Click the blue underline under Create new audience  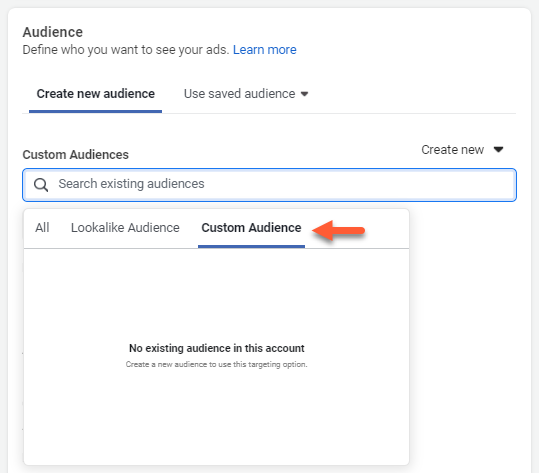pos(96,111)
